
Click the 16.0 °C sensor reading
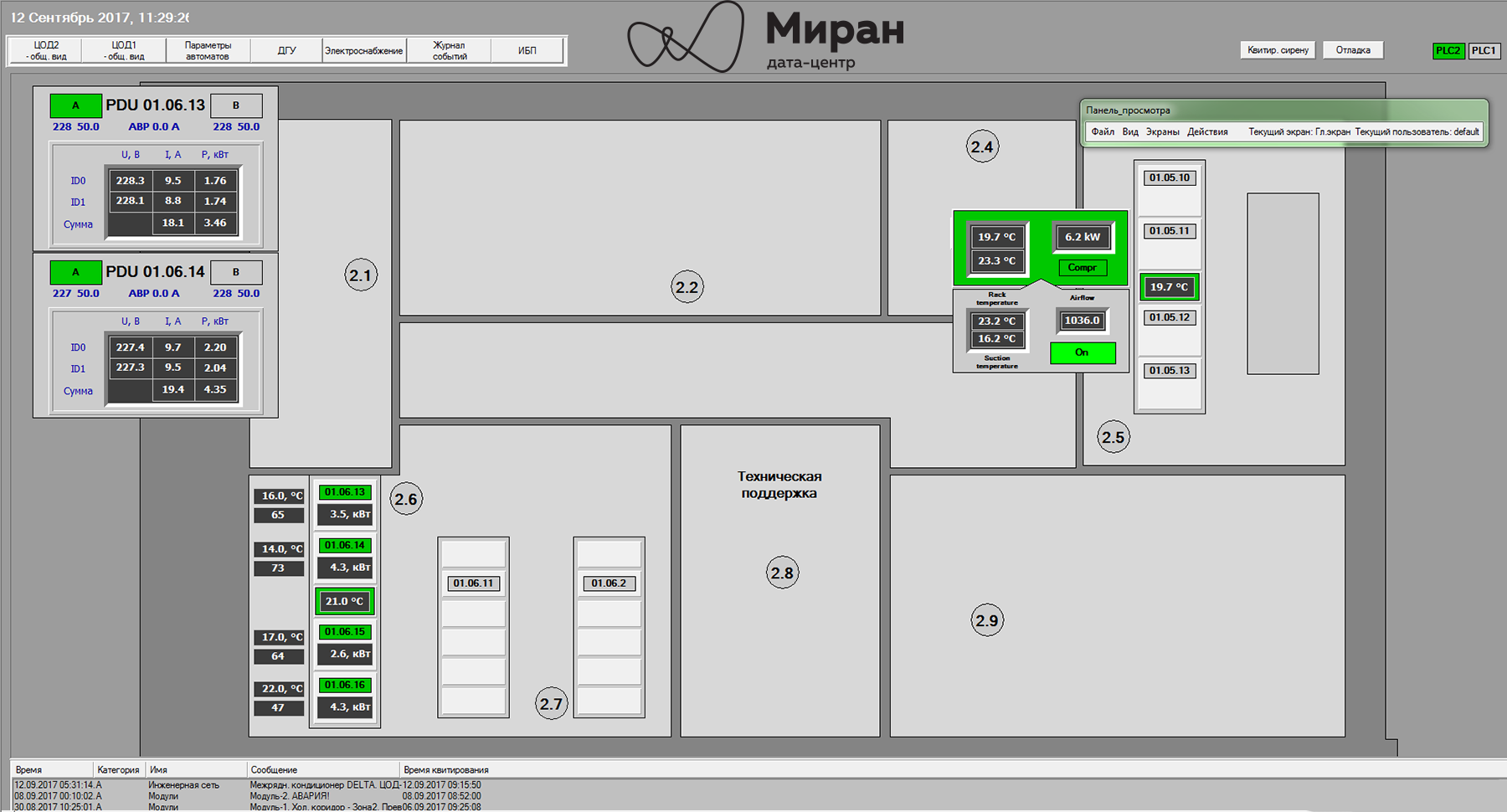tap(280, 496)
